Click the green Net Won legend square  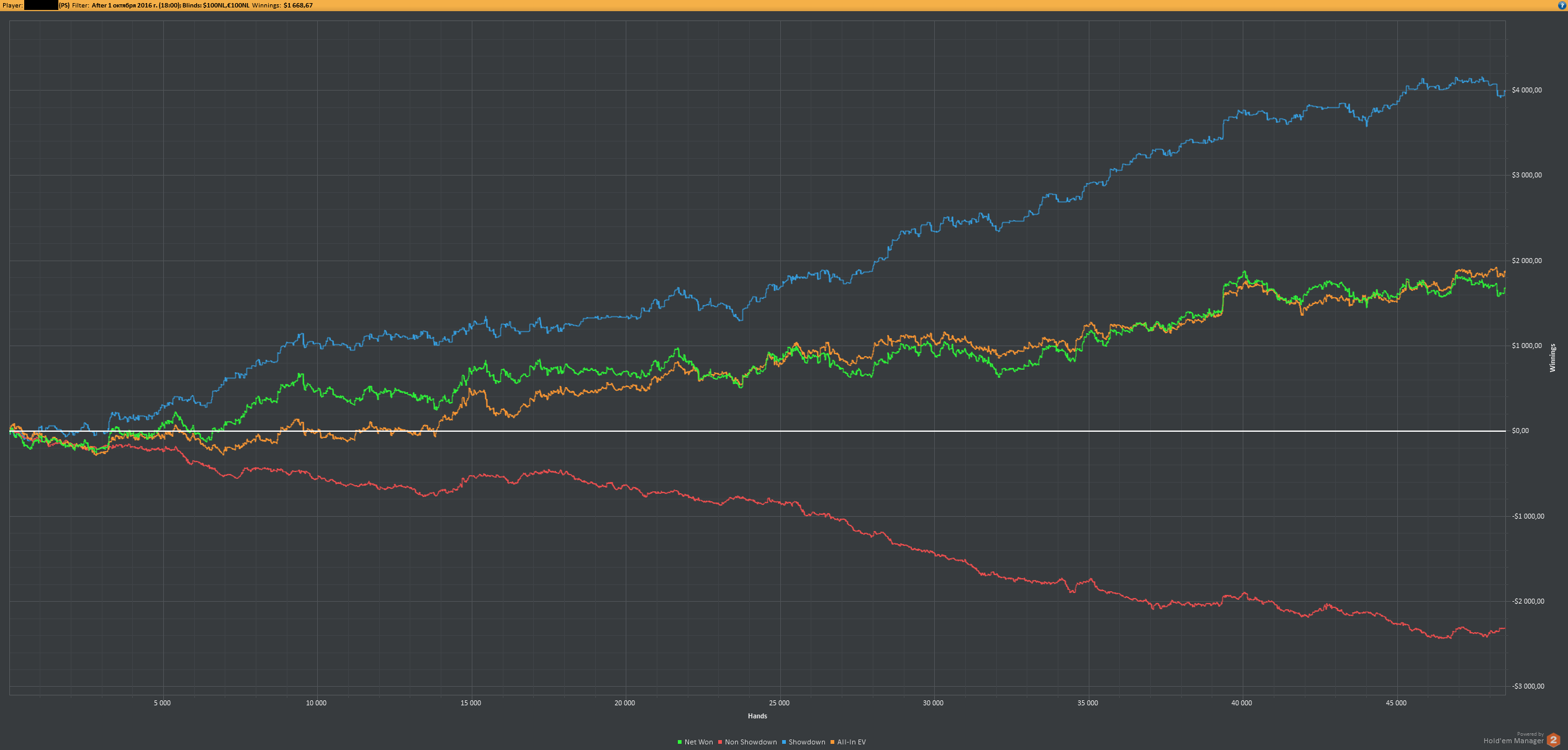680,742
